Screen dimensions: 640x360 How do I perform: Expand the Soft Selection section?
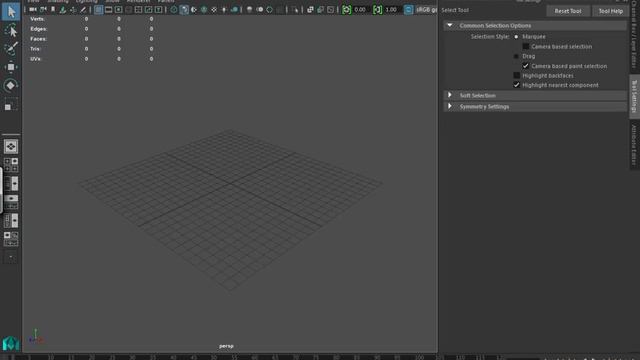tap(450, 95)
